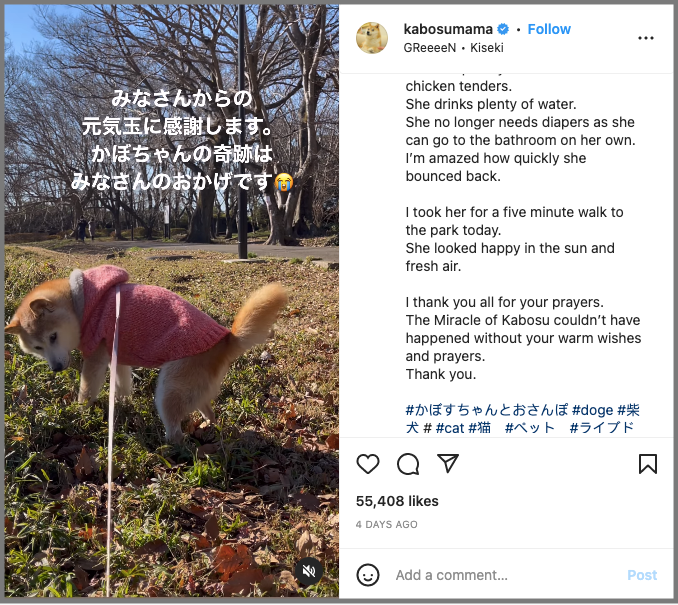Save the post with the bookmark icon

[648, 464]
